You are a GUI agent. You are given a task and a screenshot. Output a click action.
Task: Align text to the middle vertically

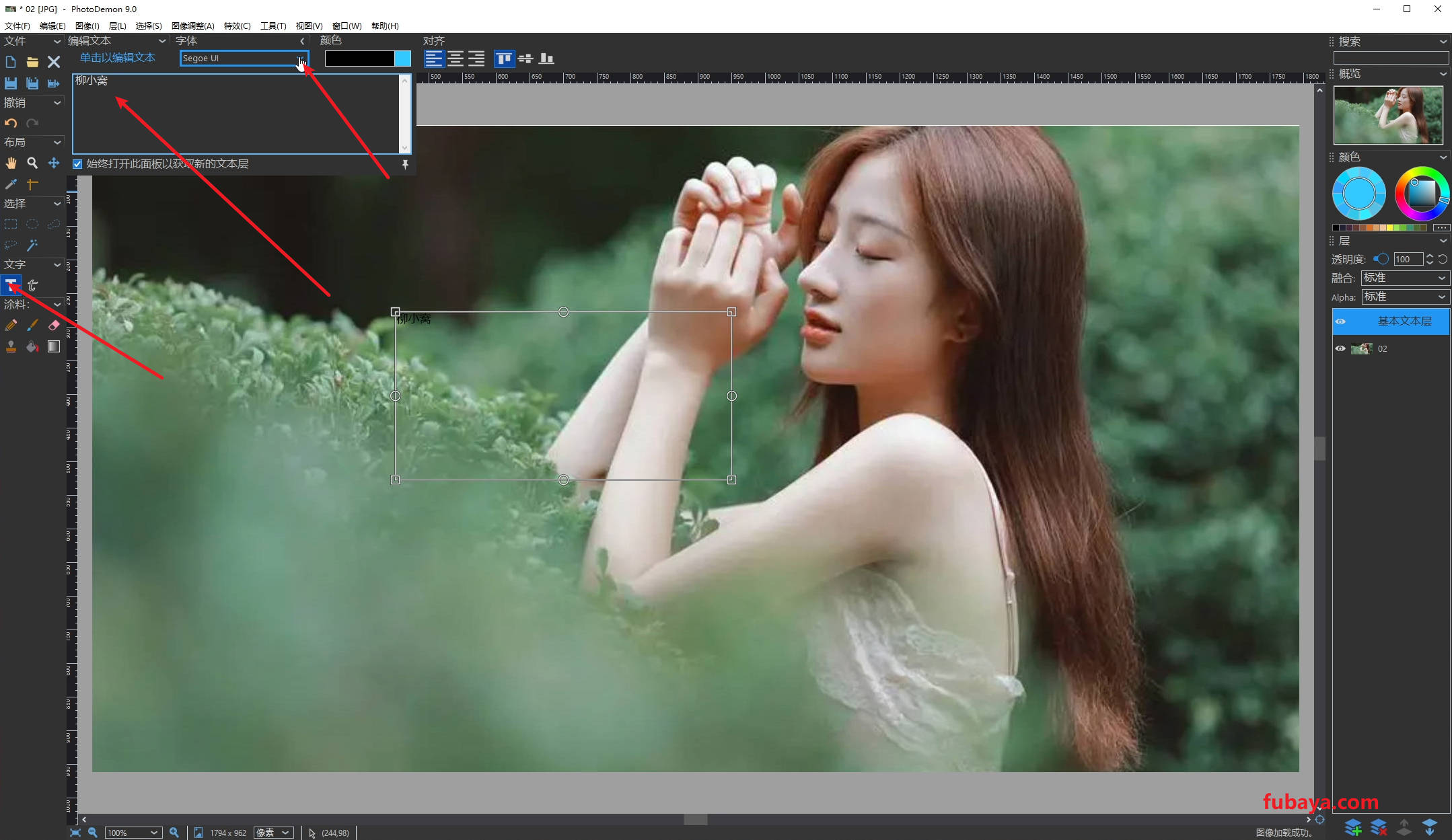click(525, 59)
